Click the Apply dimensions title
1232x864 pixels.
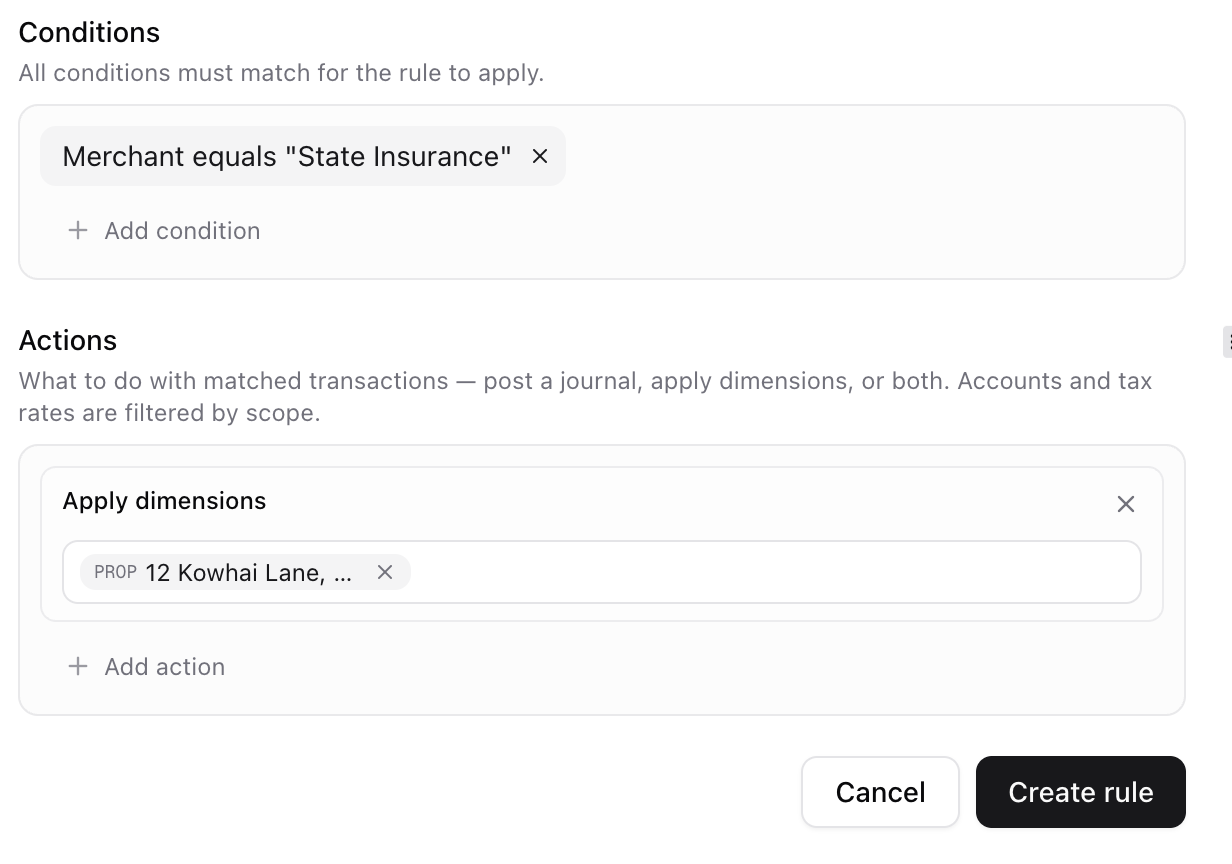[x=165, y=501]
